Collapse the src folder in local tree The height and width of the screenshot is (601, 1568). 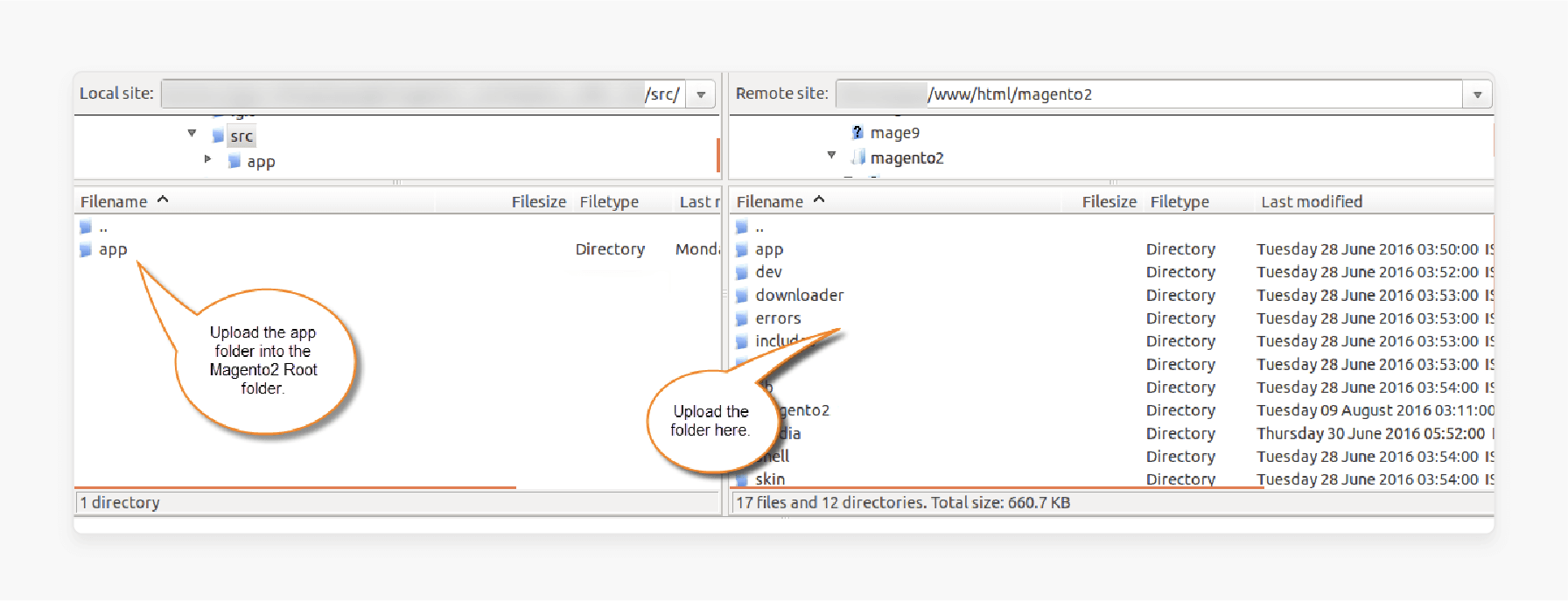coord(192,134)
